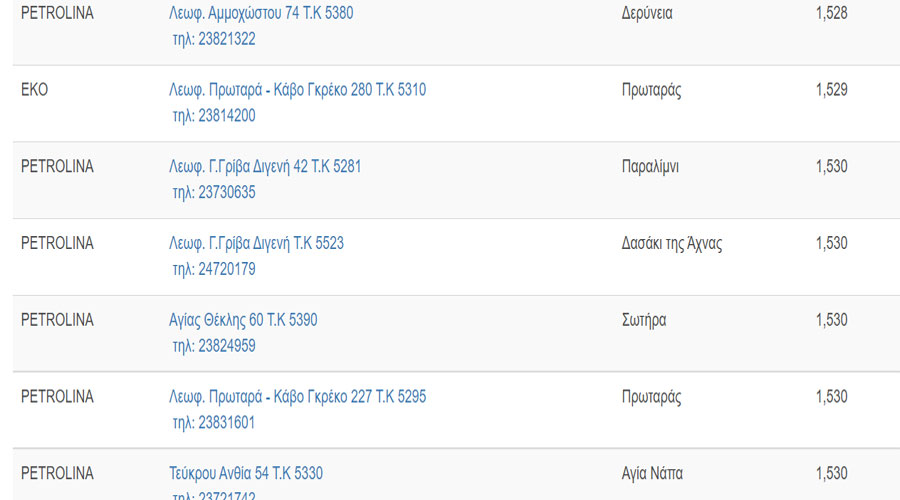Click the Σωτήρα location cell

(643, 320)
